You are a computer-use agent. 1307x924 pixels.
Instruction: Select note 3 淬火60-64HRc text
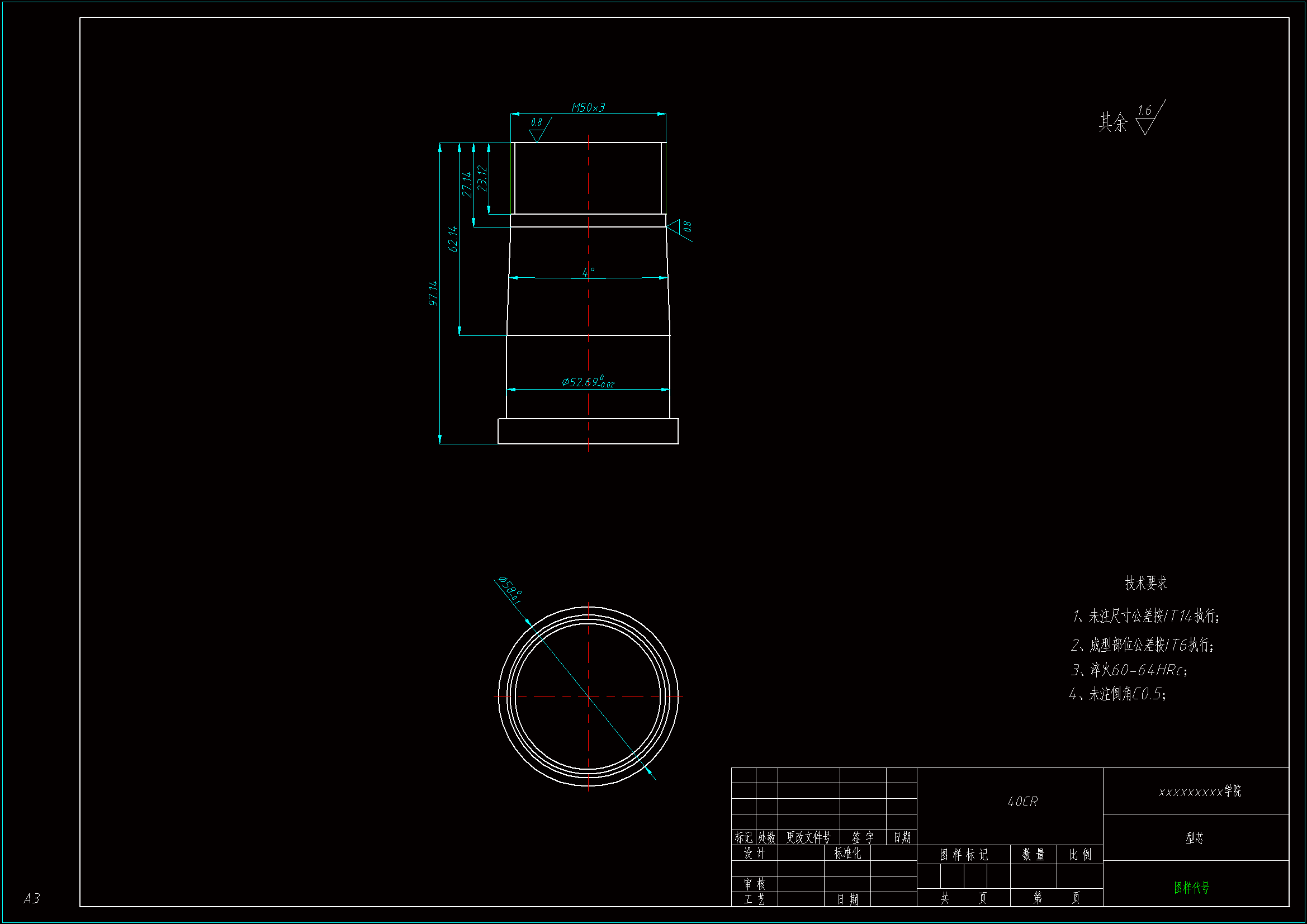pyautogui.click(x=1129, y=670)
